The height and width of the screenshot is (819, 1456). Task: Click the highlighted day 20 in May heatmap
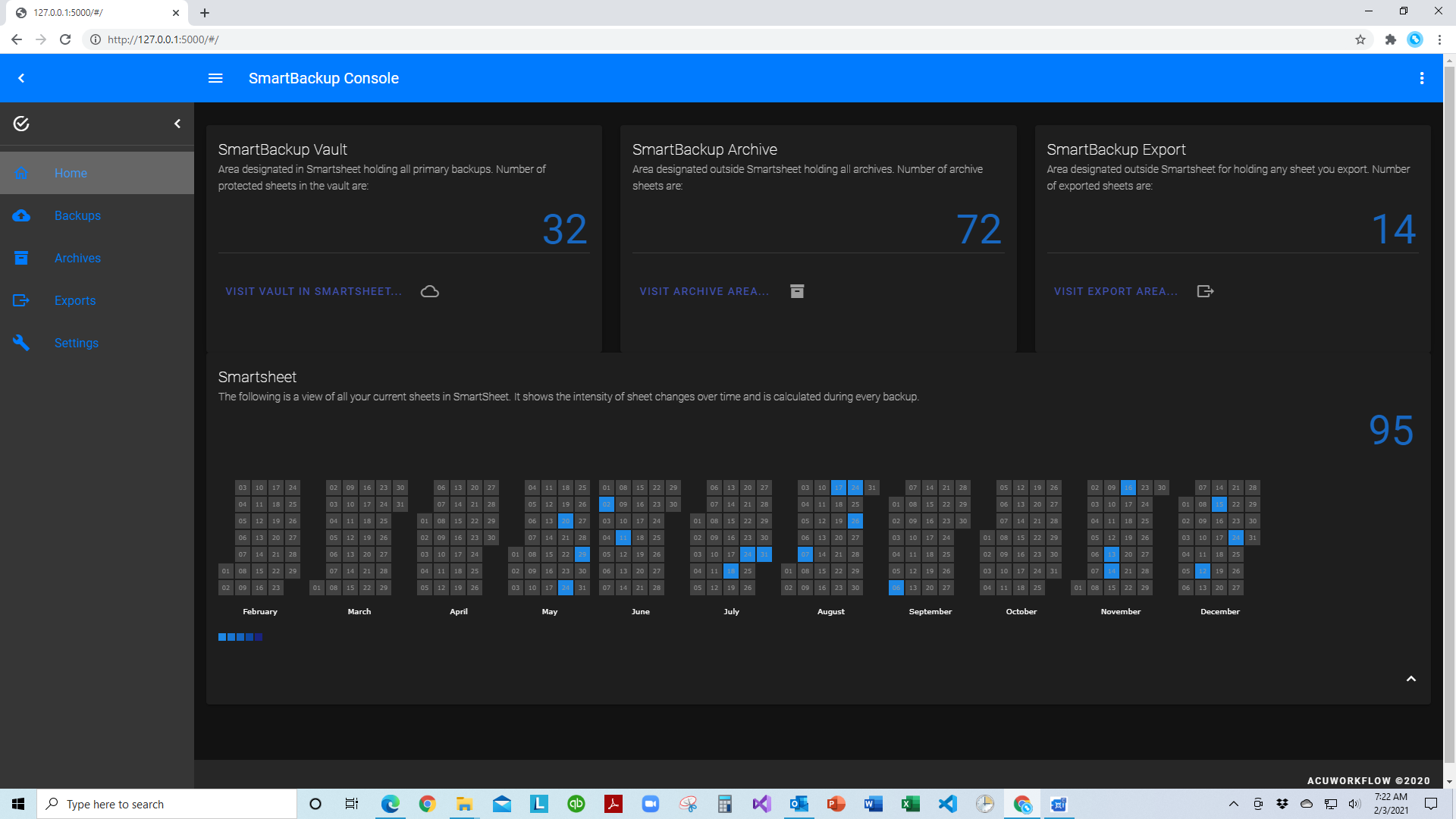(x=566, y=521)
